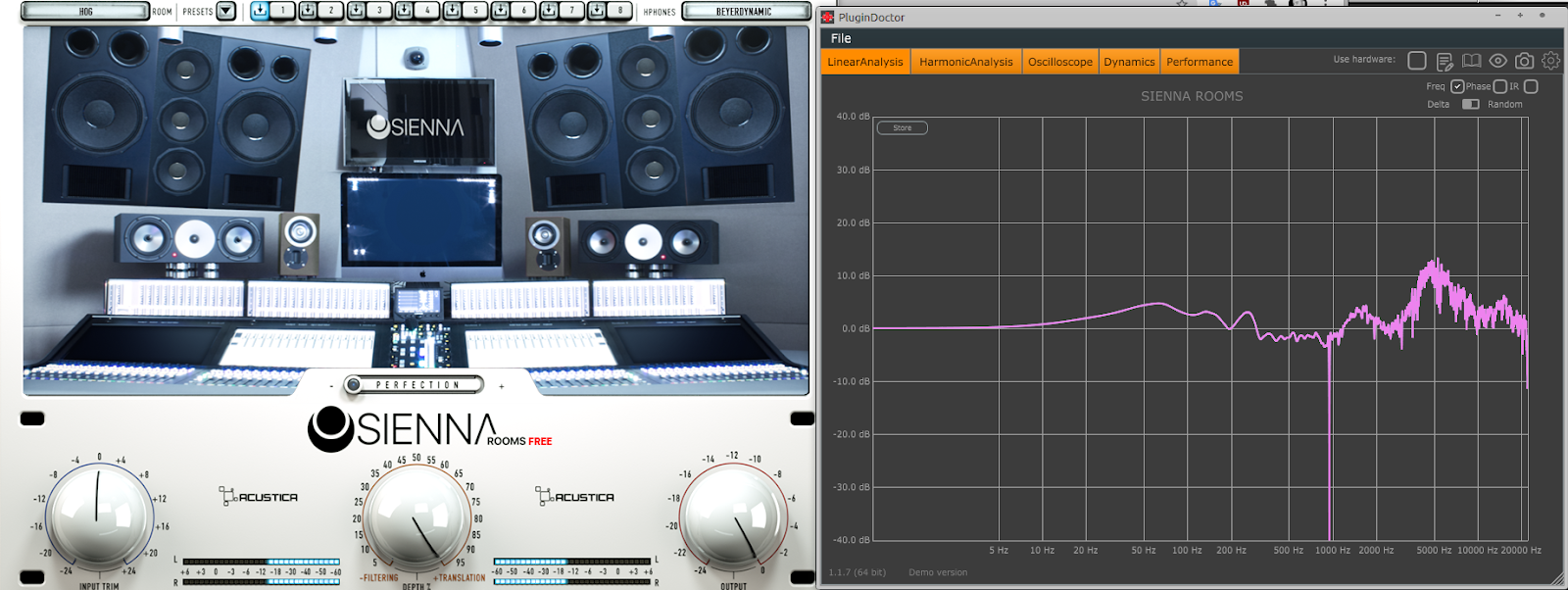This screenshot has height=590, width=1568.
Task: Open the notes edit icon in PluginDoctor
Action: click(x=1445, y=62)
